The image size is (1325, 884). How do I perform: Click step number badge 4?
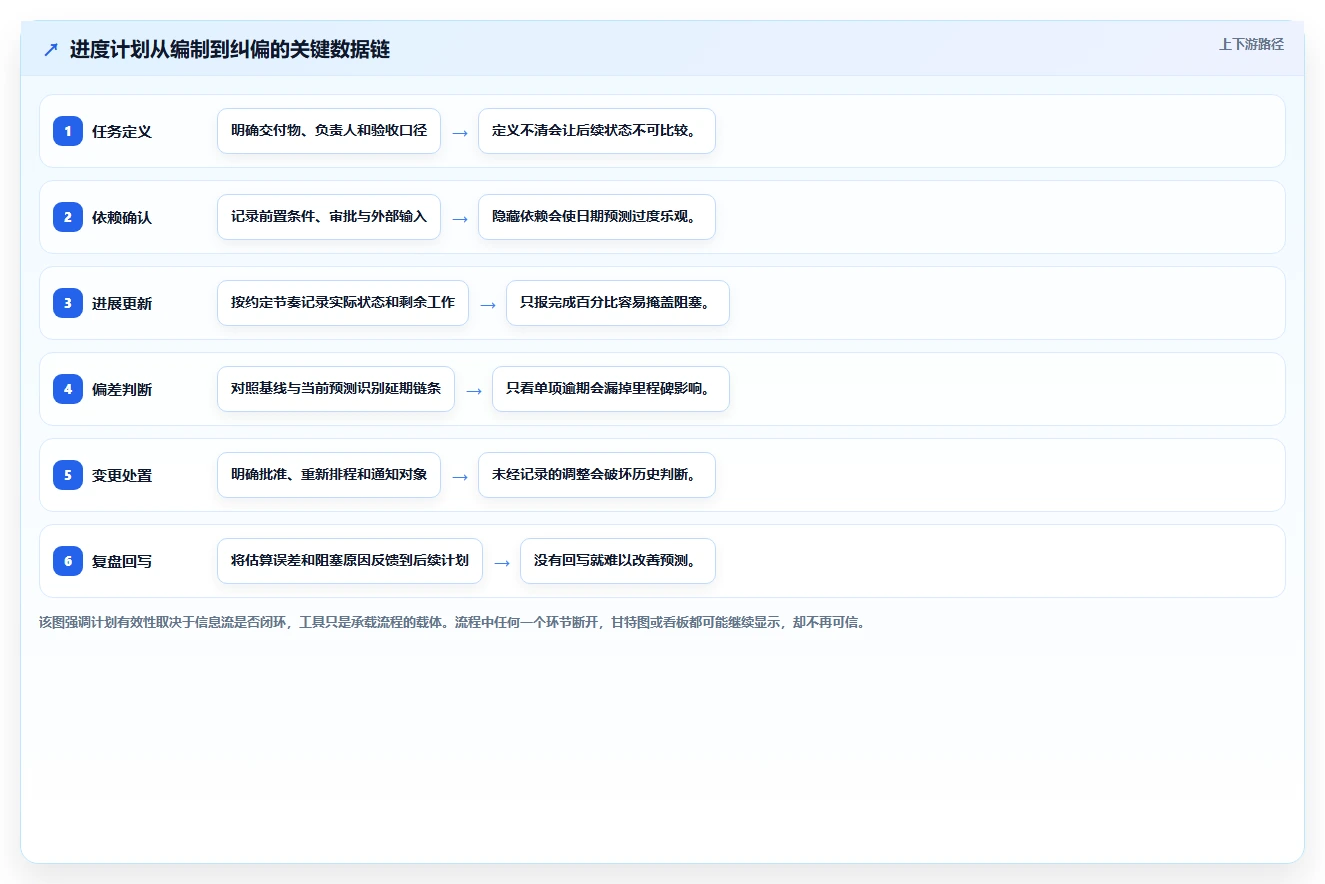click(x=68, y=389)
